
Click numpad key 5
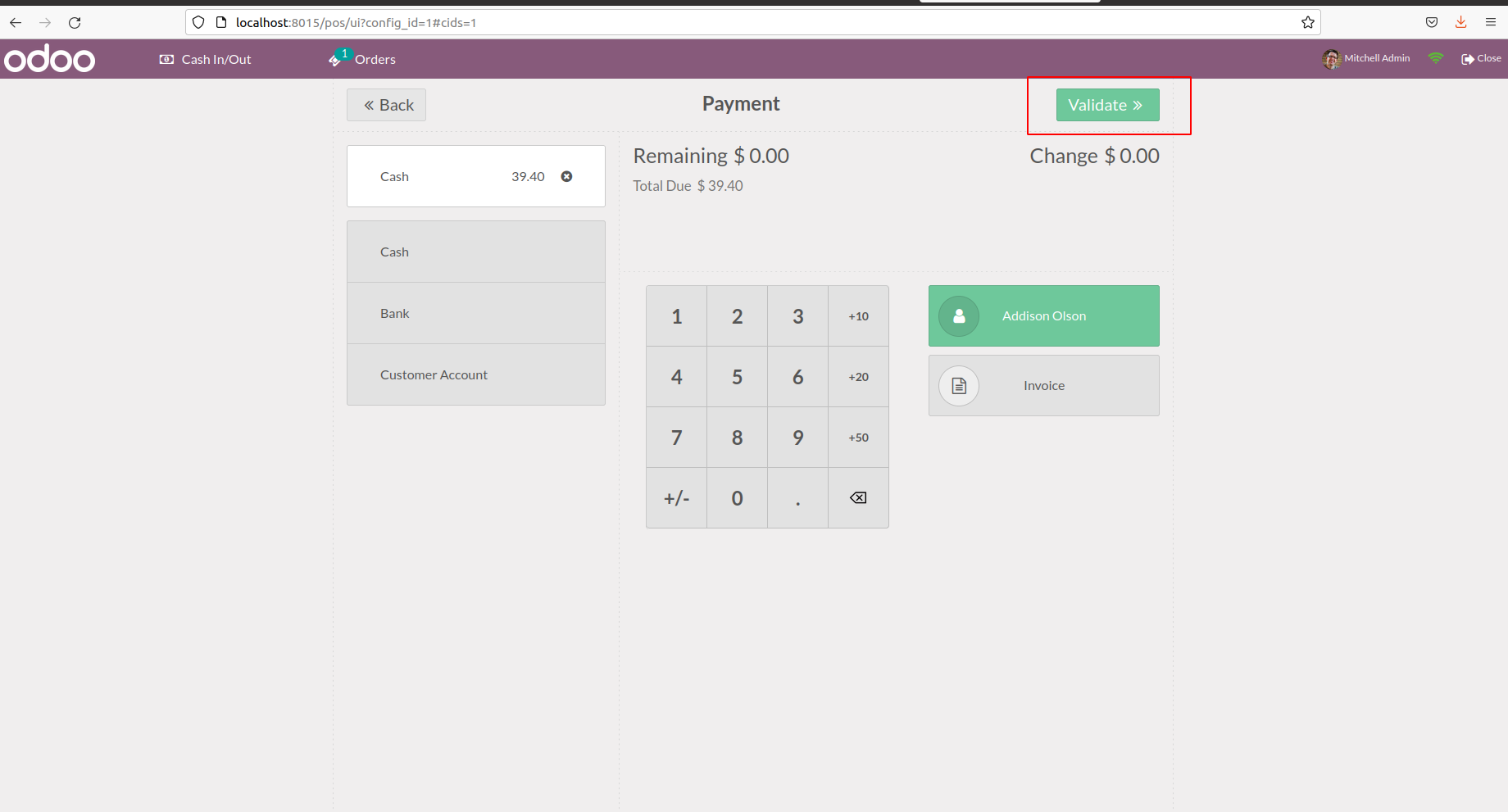[x=737, y=377]
